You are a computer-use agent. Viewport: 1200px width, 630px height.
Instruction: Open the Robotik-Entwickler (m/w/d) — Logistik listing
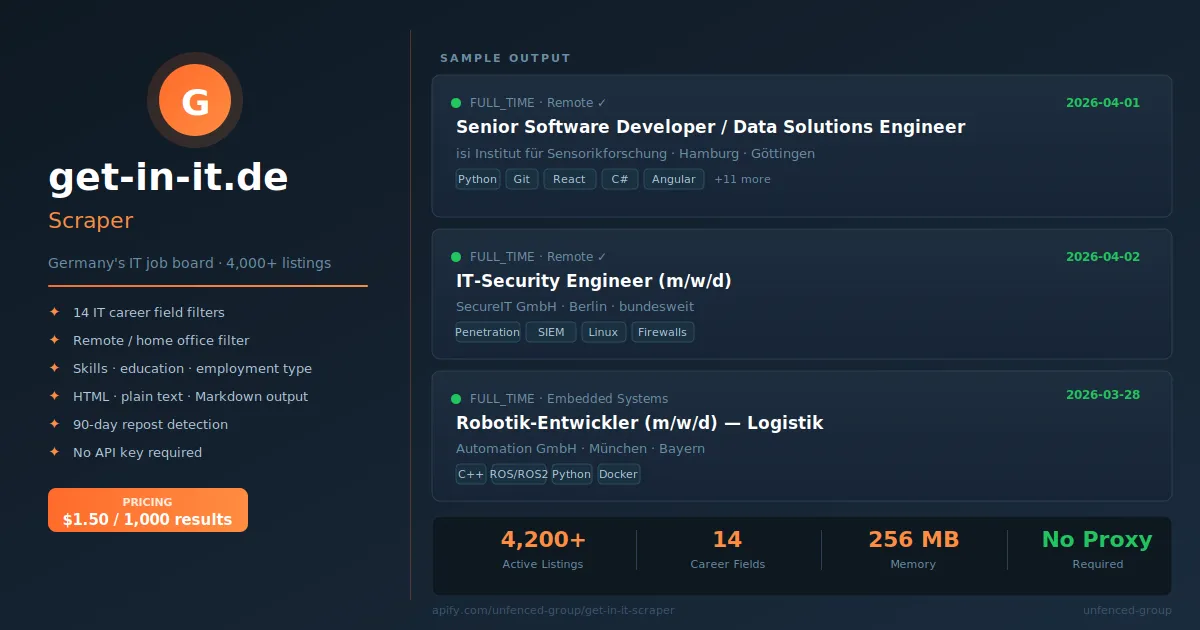tap(640, 423)
